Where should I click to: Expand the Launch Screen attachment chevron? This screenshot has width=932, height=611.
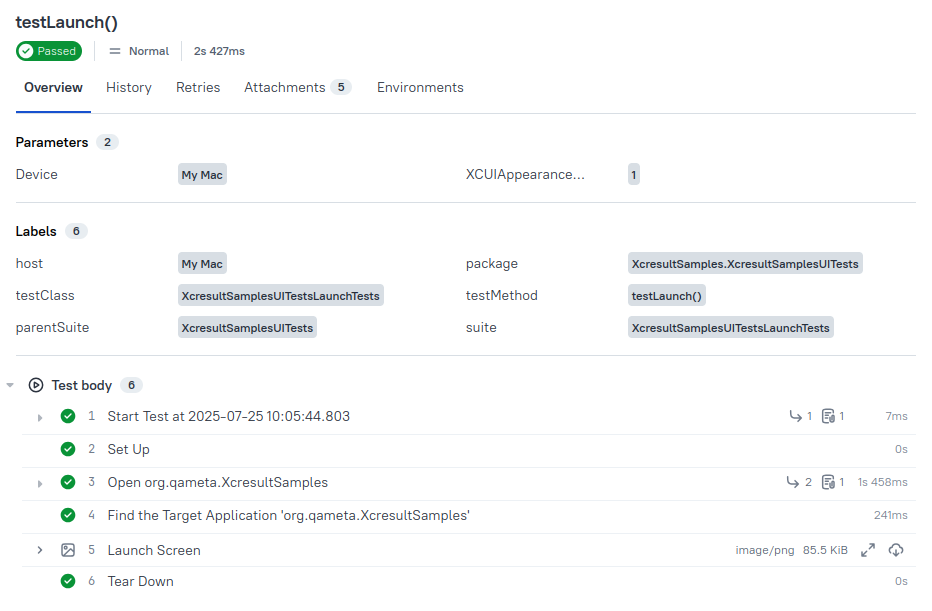point(40,550)
